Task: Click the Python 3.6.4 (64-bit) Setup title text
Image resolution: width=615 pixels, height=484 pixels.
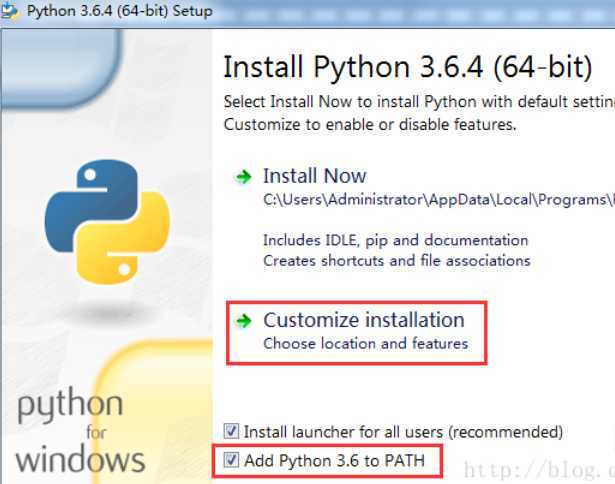Action: tap(120, 11)
